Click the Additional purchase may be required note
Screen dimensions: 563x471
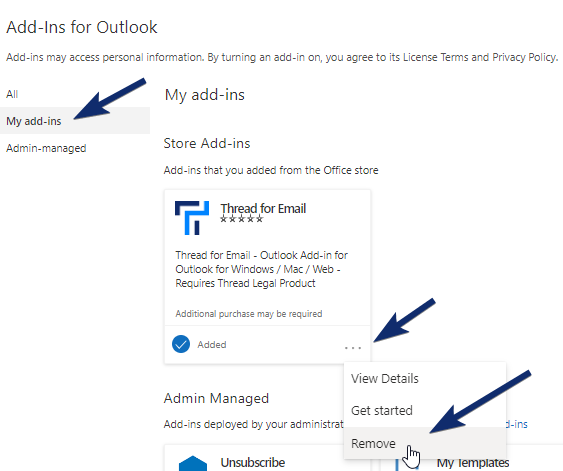249,314
